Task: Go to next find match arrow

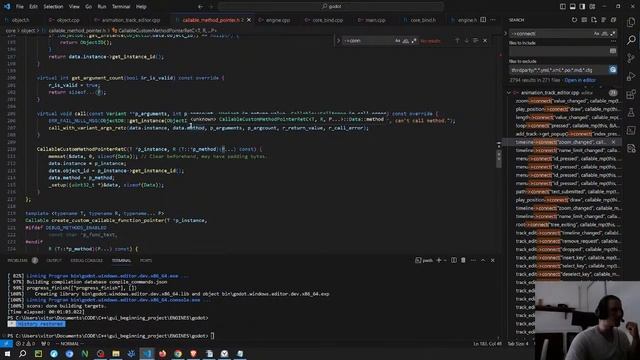Action: click(467, 40)
